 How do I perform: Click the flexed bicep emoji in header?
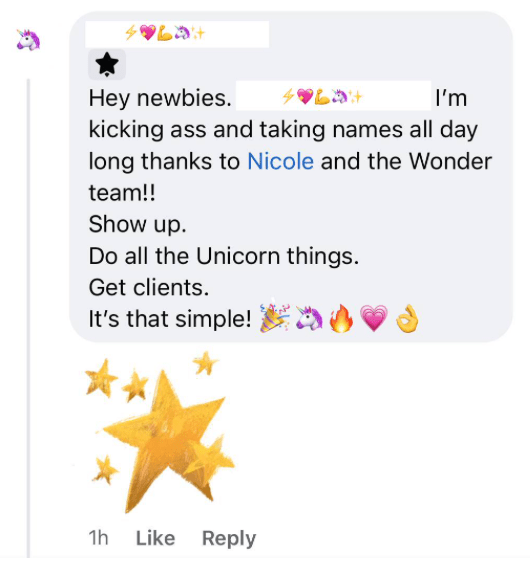pos(164,33)
